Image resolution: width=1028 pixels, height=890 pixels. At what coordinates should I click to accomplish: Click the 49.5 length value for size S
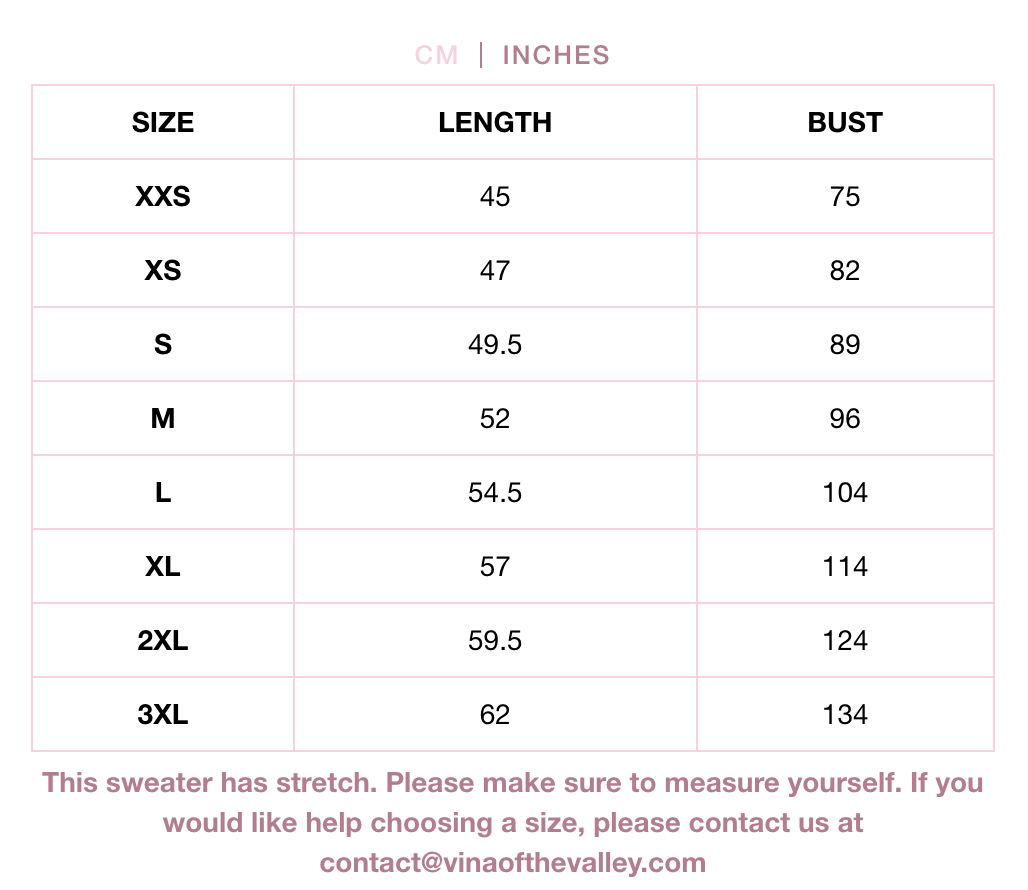[x=495, y=345]
